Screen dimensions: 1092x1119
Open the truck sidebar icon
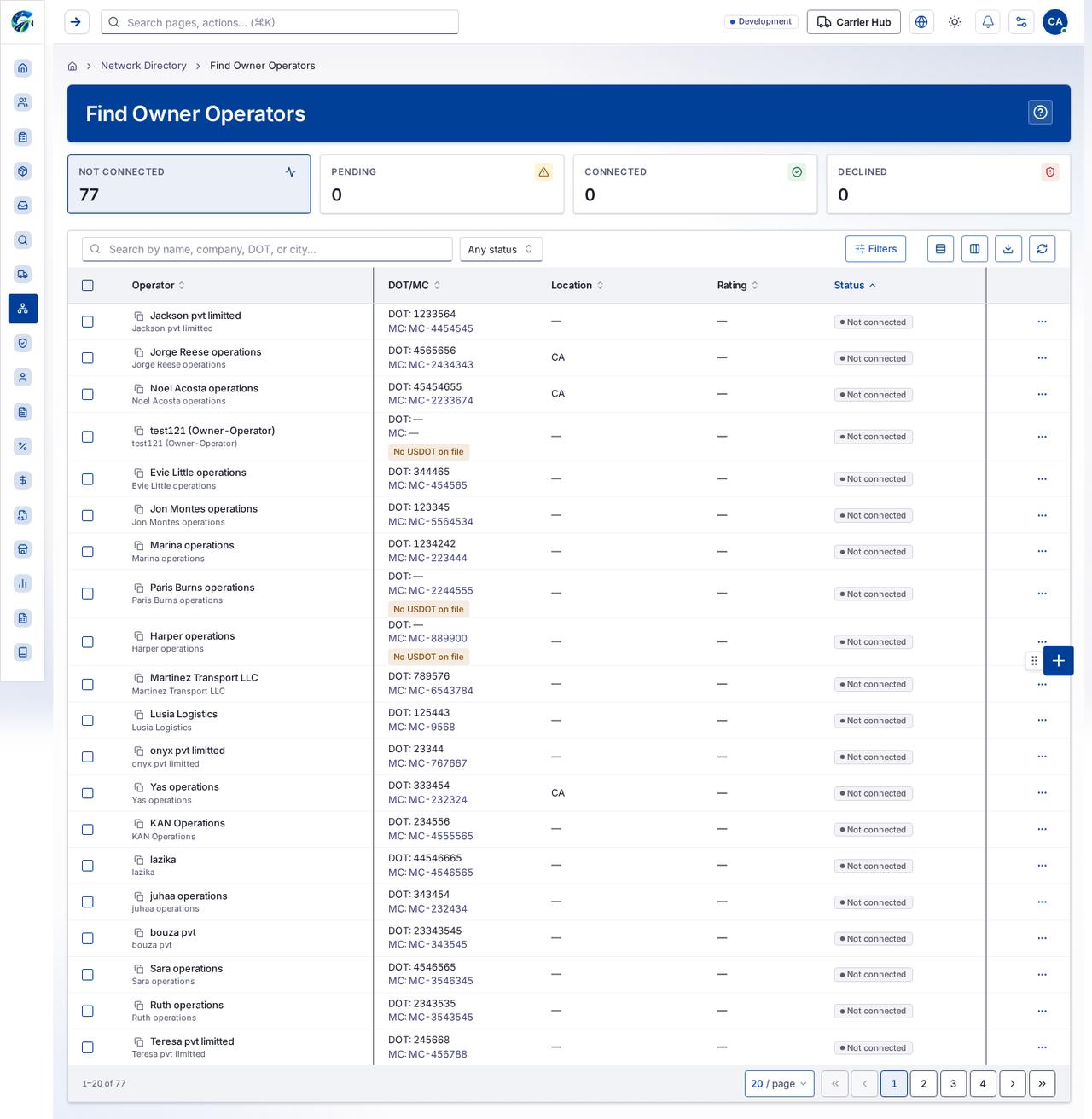(x=23, y=274)
